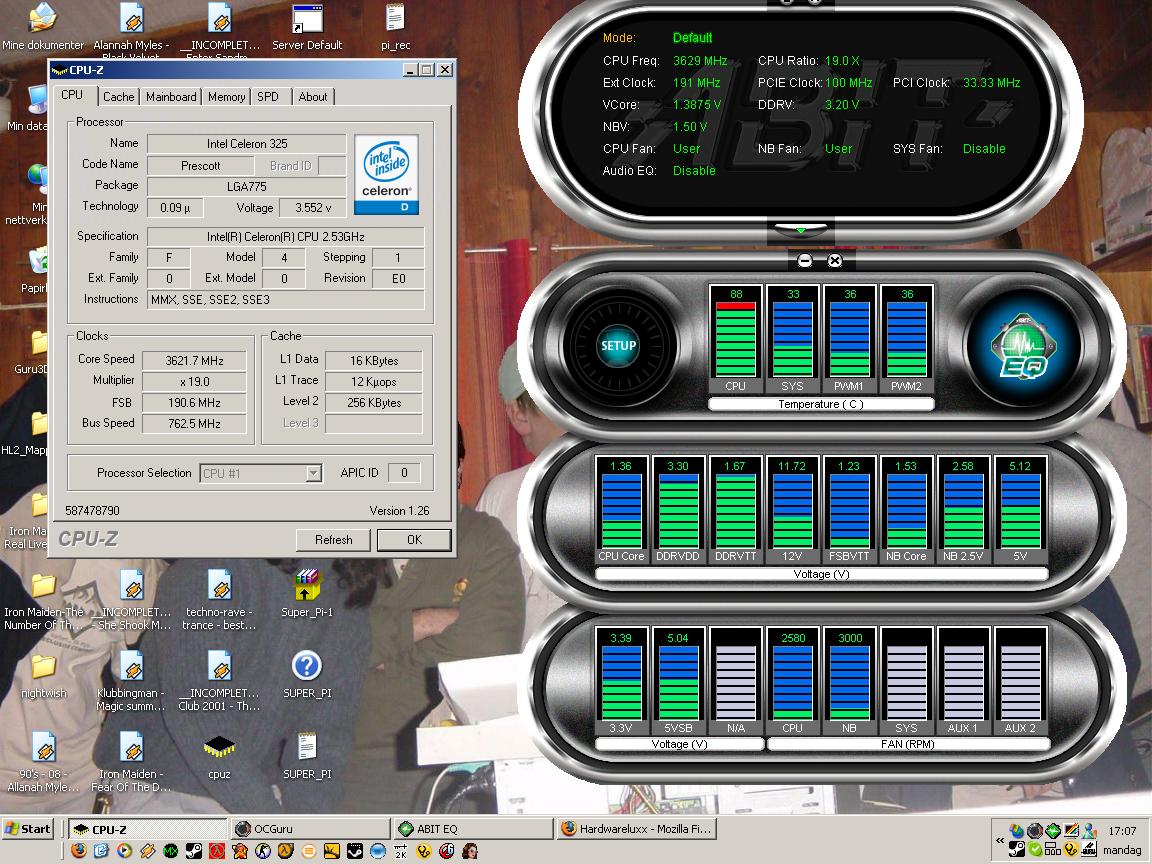1152x864 pixels.
Task: Click the Core Speed value 3621.7 MHz
Action: click(194, 361)
